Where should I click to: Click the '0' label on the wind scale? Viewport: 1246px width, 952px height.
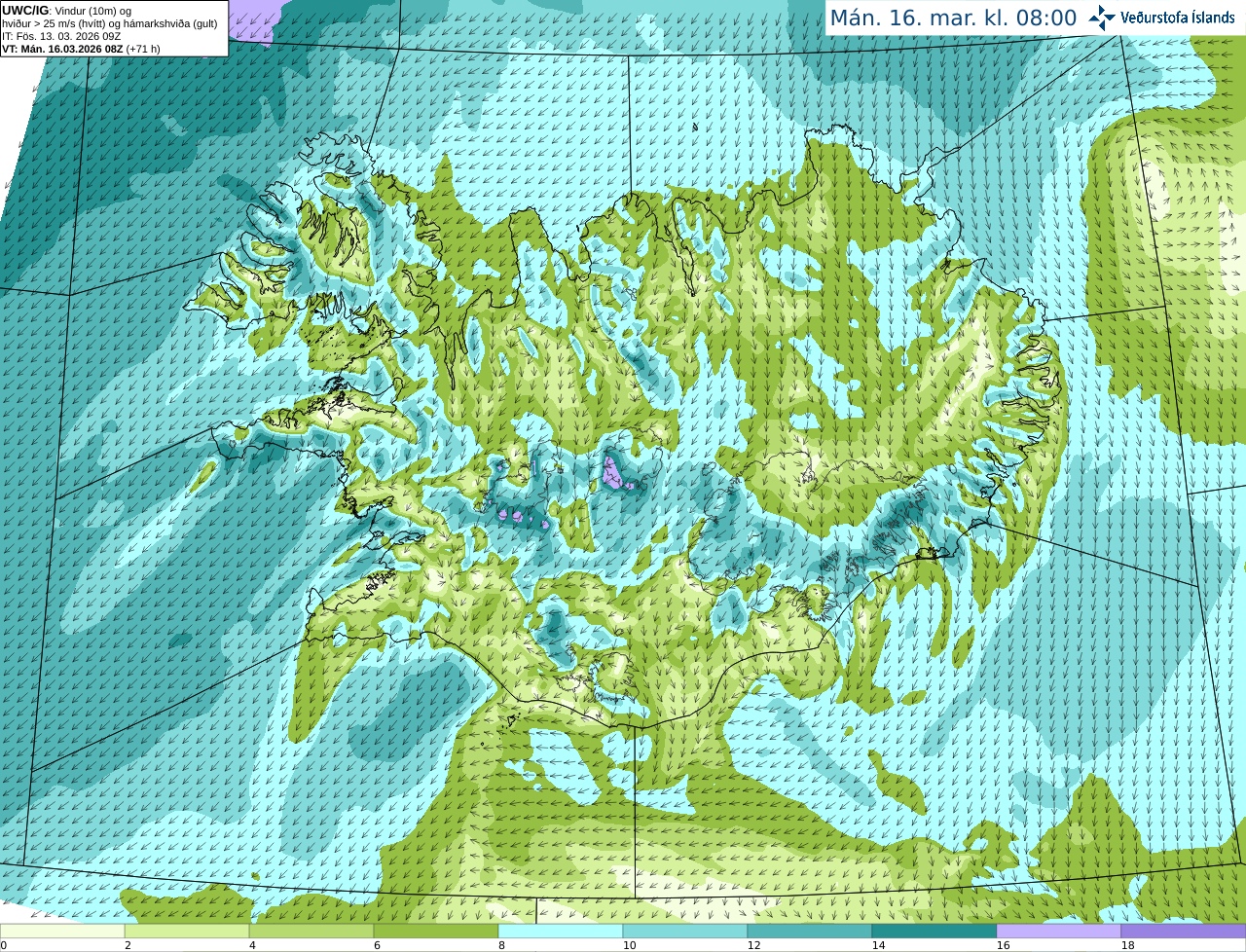(x=4, y=945)
